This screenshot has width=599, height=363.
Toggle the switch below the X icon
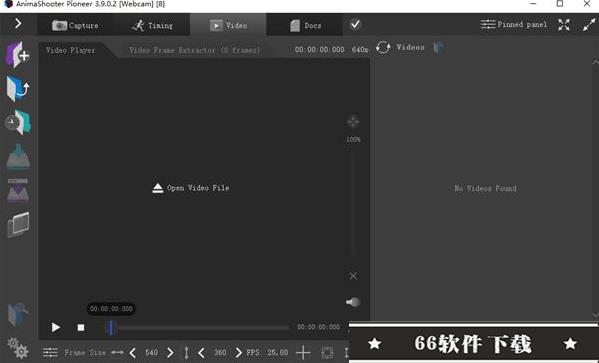353,302
